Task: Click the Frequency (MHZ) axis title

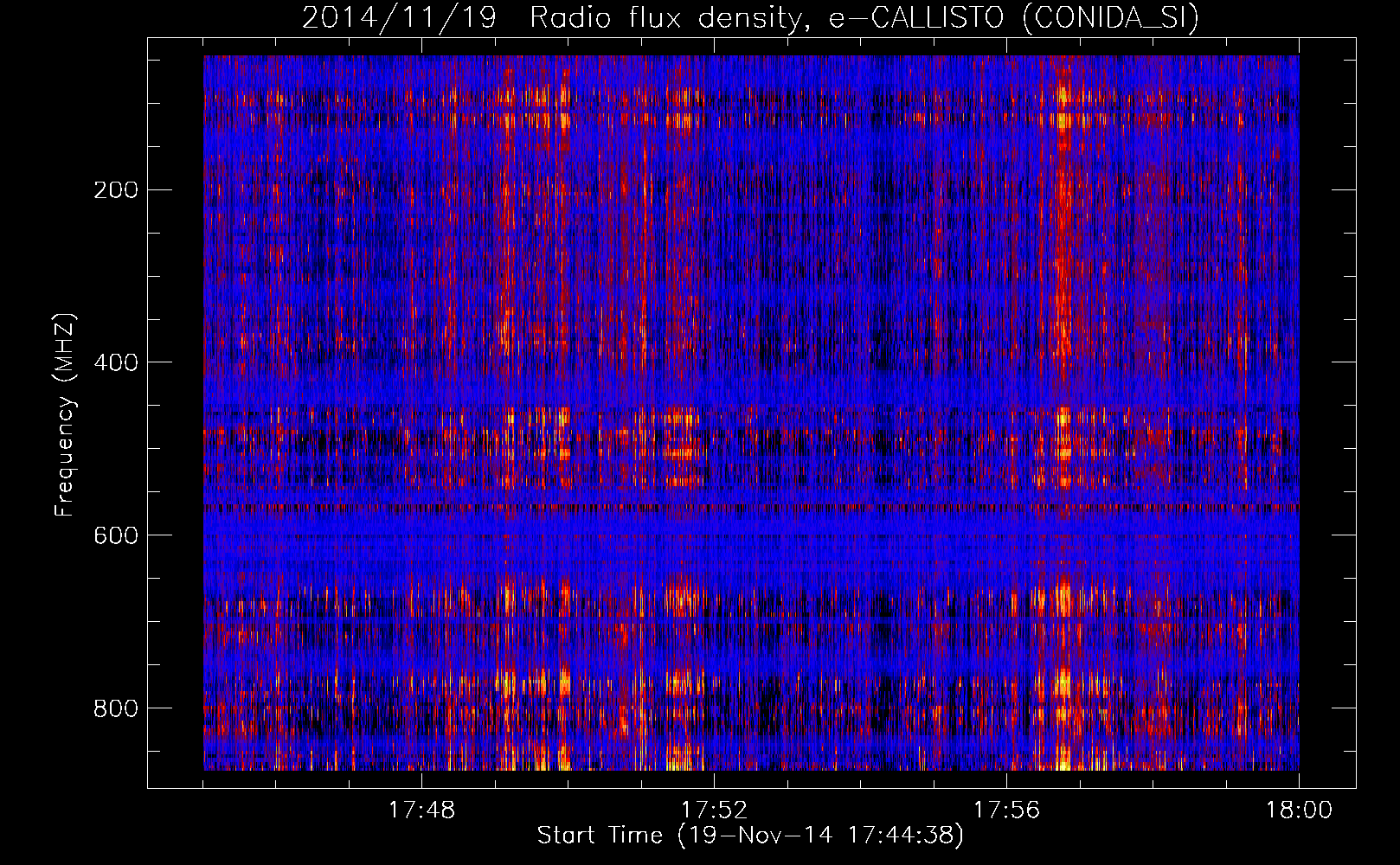Action: (x=66, y=414)
